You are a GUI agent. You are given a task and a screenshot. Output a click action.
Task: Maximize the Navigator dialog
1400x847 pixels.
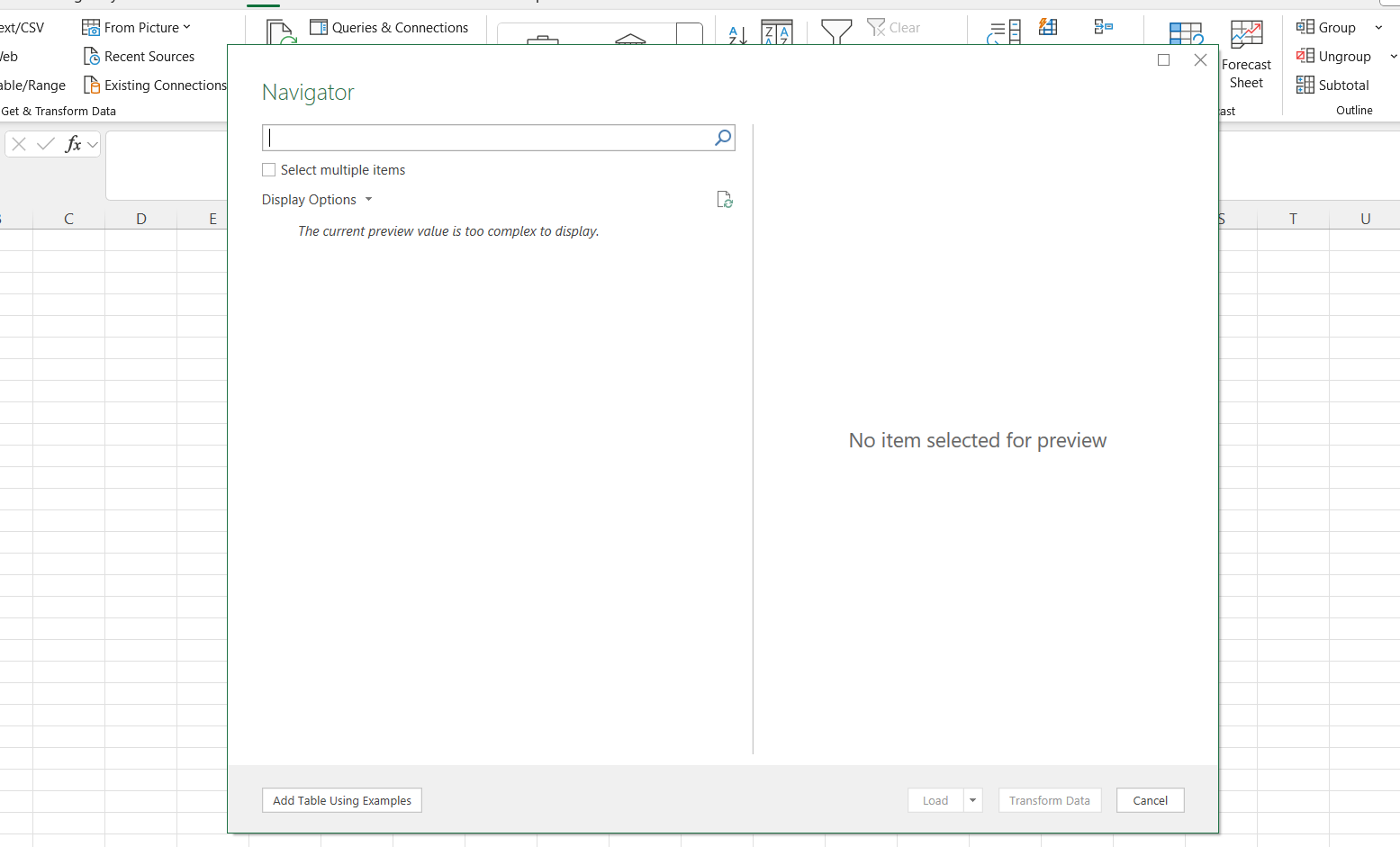click(x=1163, y=60)
